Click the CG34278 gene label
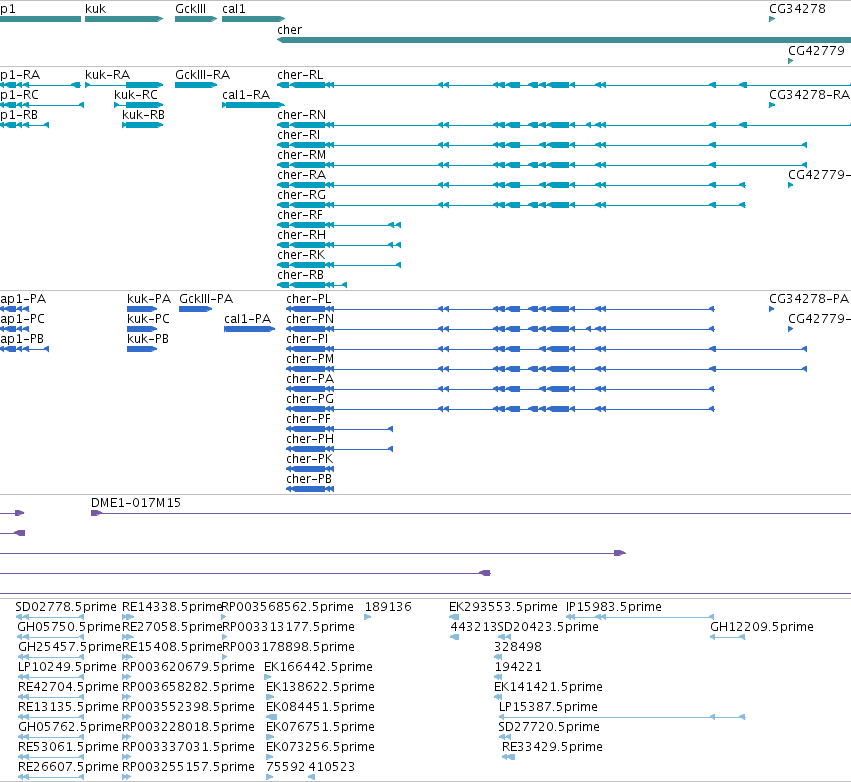The height and width of the screenshot is (782, 851). point(797,9)
